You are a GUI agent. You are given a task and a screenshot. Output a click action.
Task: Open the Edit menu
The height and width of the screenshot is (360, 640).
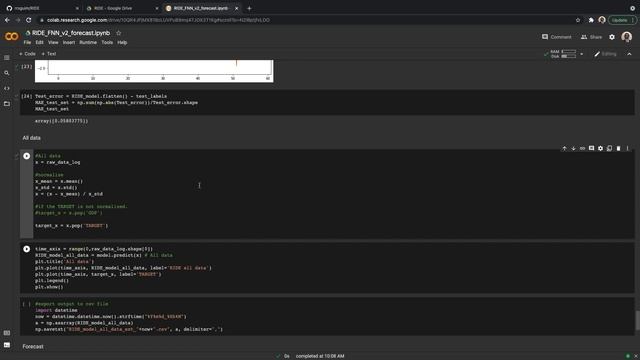click(39, 42)
